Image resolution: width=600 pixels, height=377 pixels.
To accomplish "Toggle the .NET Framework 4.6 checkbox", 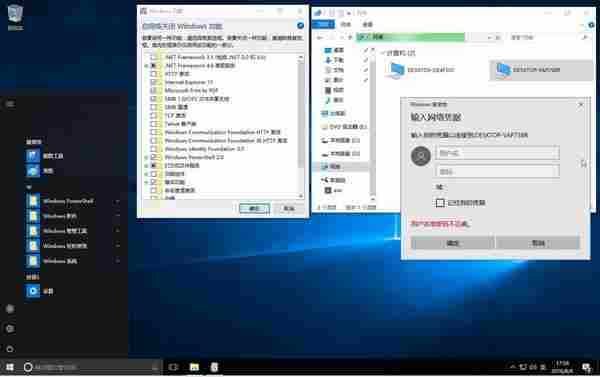I will click(154, 65).
